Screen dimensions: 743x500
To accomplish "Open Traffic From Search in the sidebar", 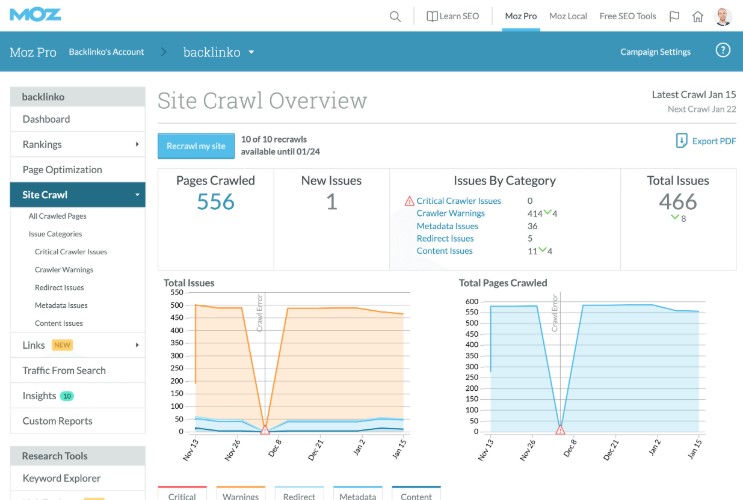I will coord(78,371).
